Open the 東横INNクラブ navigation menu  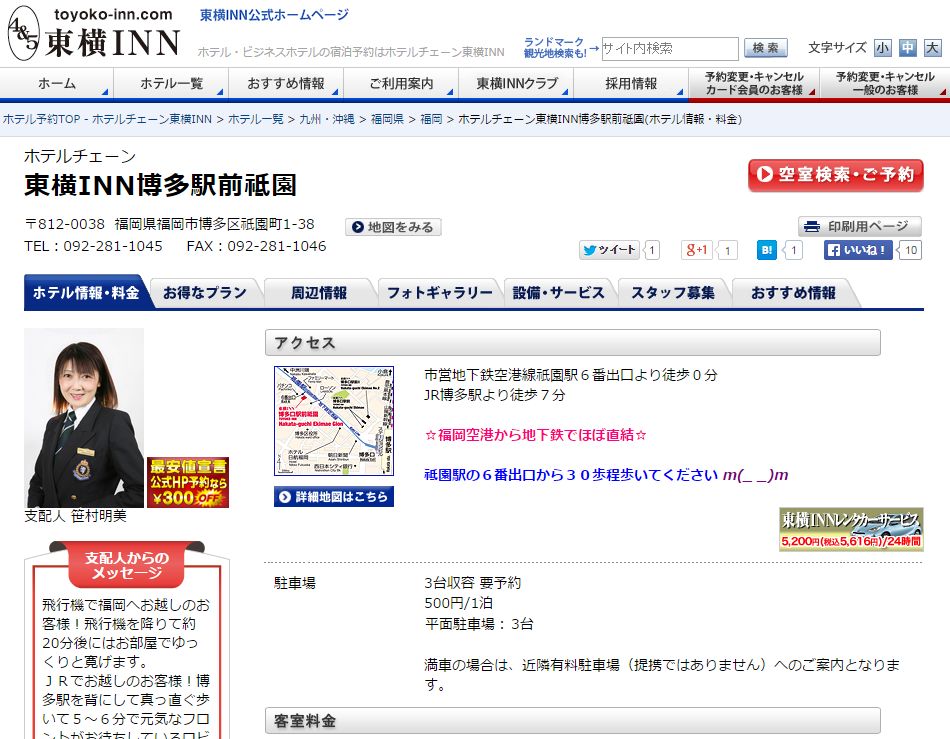click(516, 84)
